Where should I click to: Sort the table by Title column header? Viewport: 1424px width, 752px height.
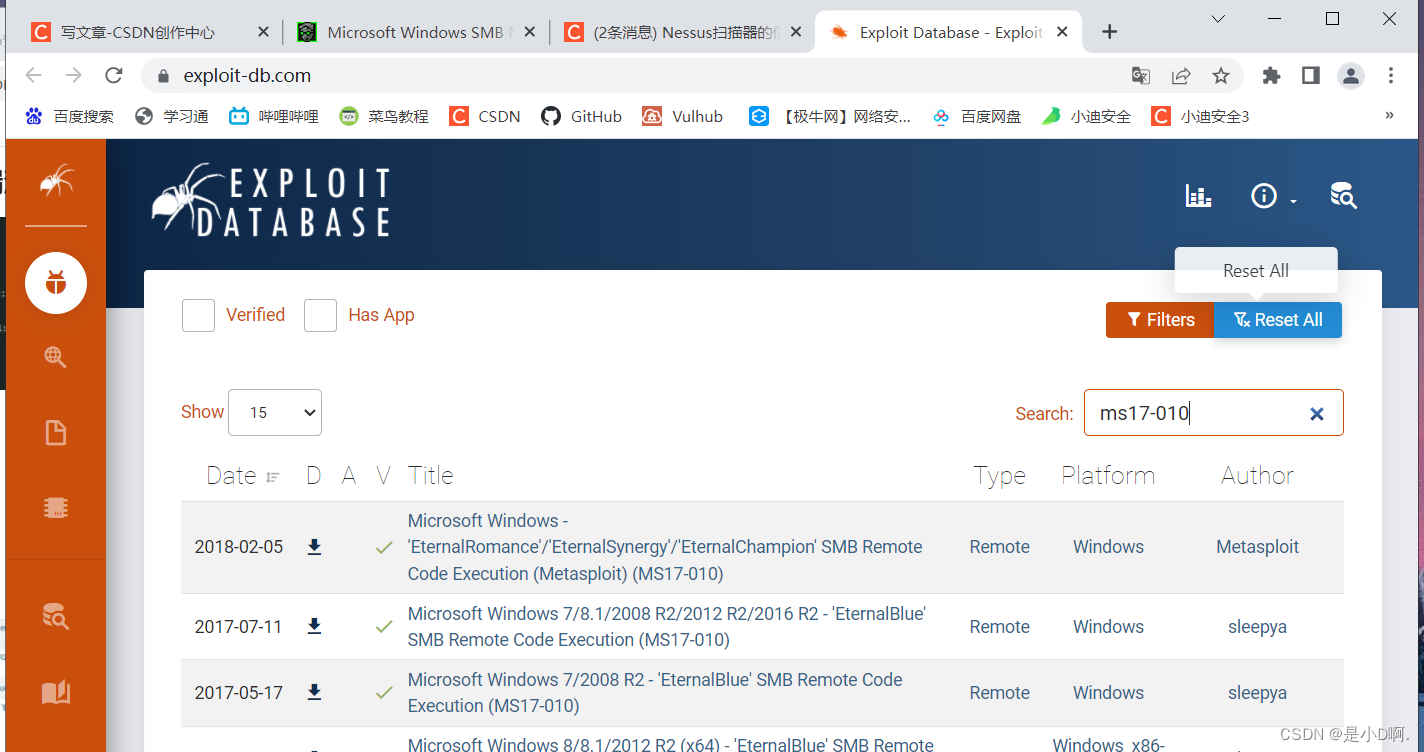pos(430,476)
